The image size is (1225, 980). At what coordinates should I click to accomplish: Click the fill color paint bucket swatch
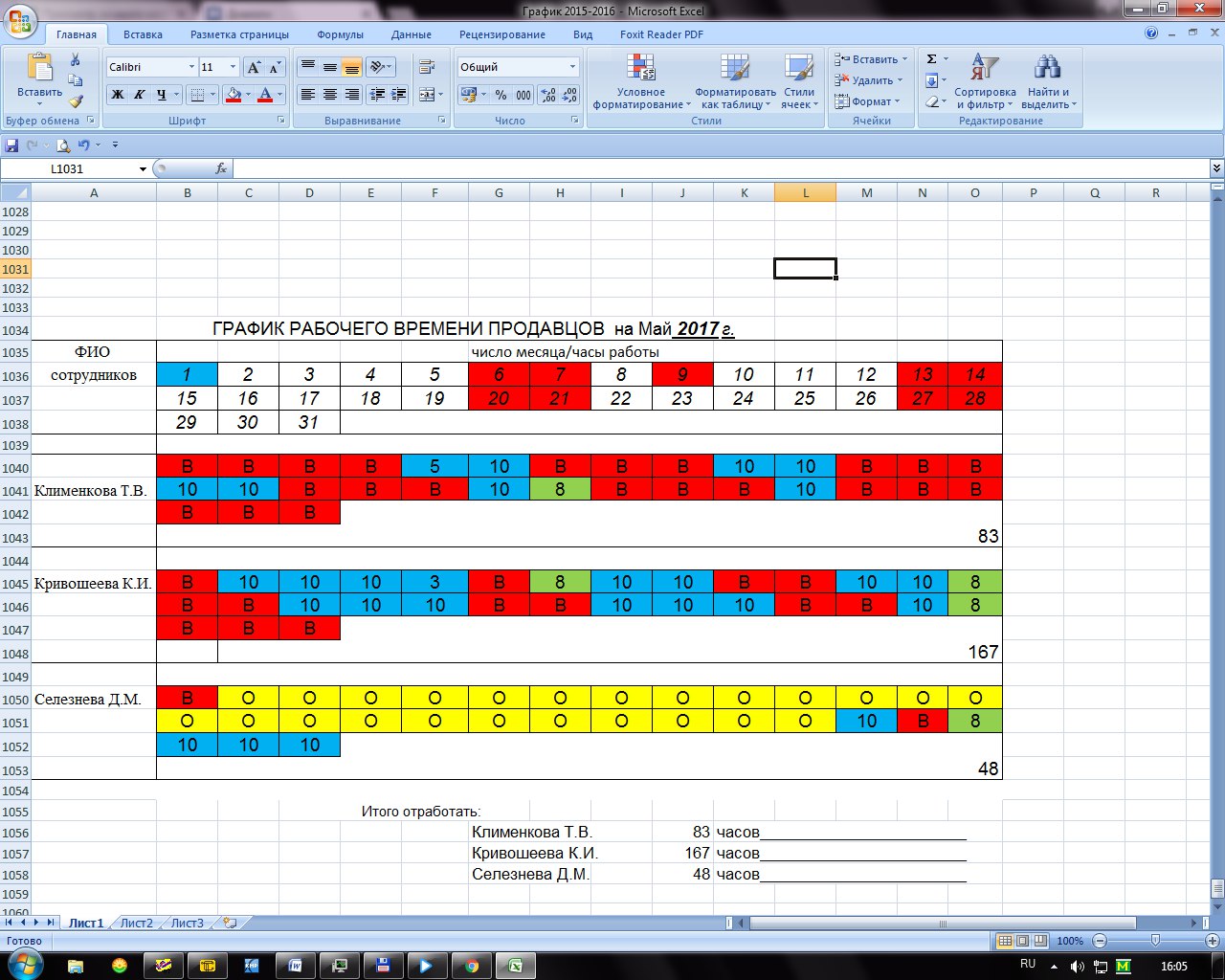pyautogui.click(x=232, y=95)
